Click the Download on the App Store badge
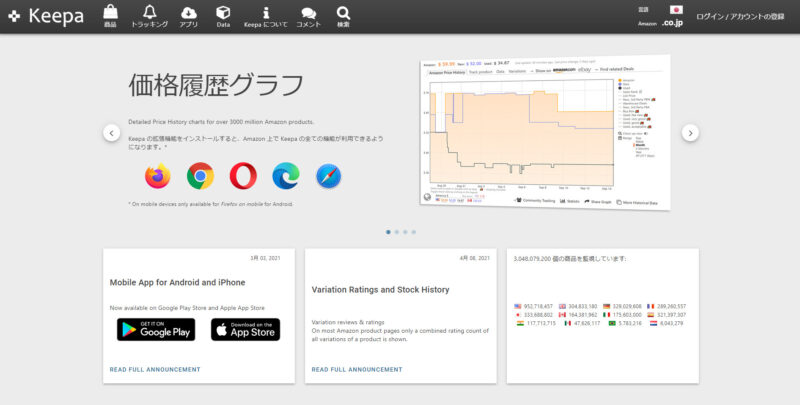This screenshot has height=405, width=800. point(245,330)
